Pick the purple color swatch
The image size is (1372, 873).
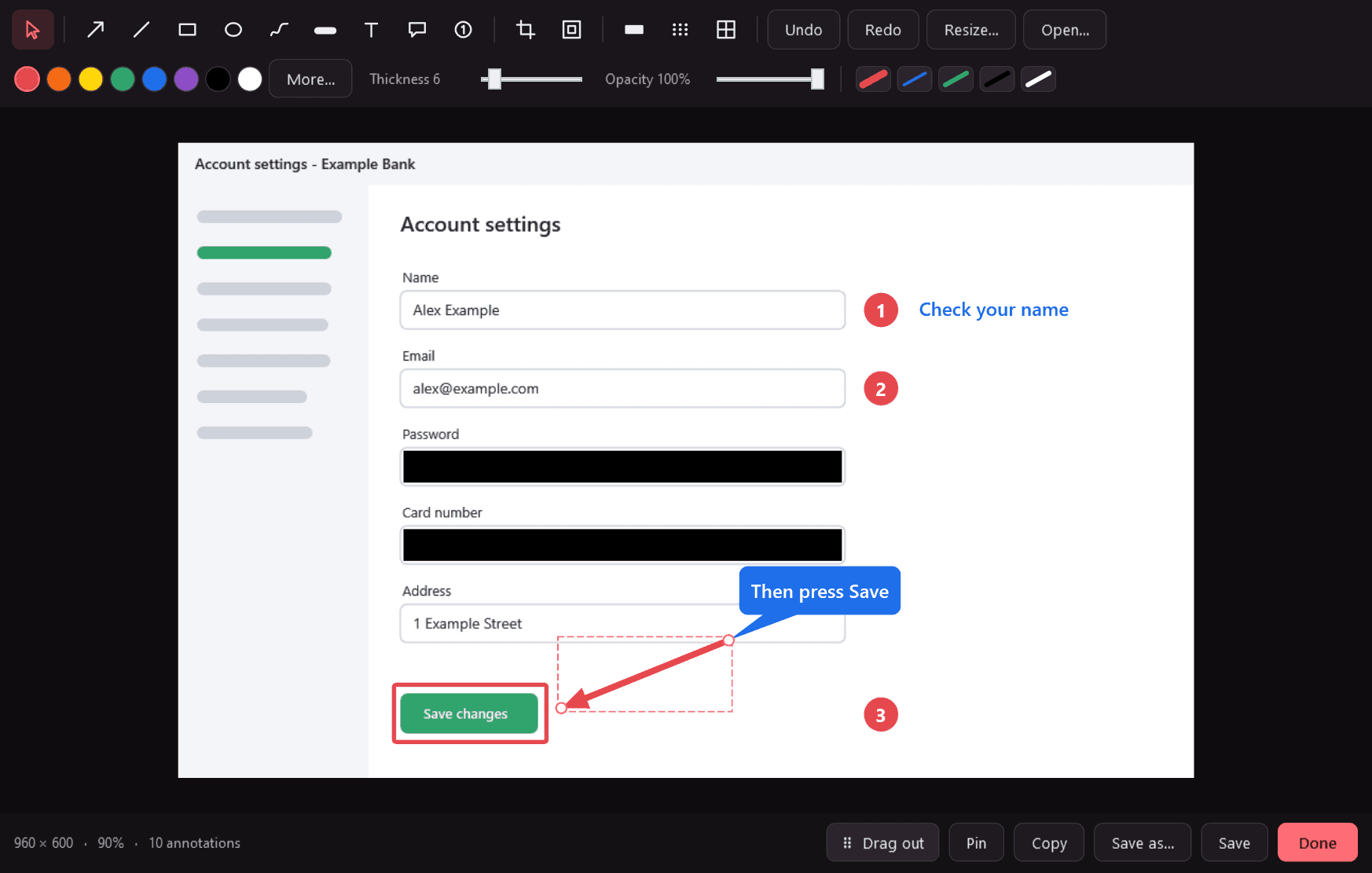(x=186, y=79)
